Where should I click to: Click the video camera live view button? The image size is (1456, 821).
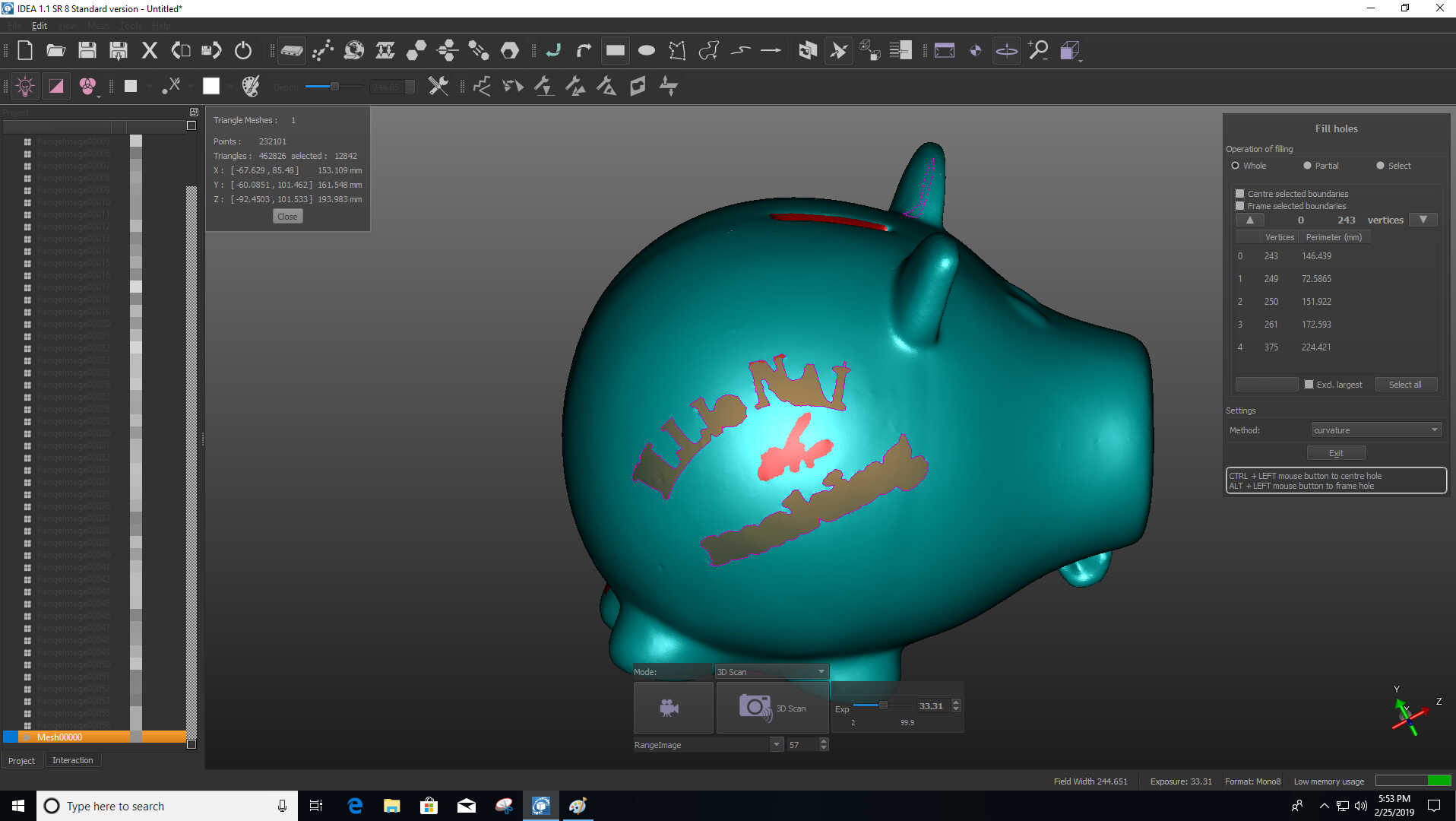(x=673, y=708)
